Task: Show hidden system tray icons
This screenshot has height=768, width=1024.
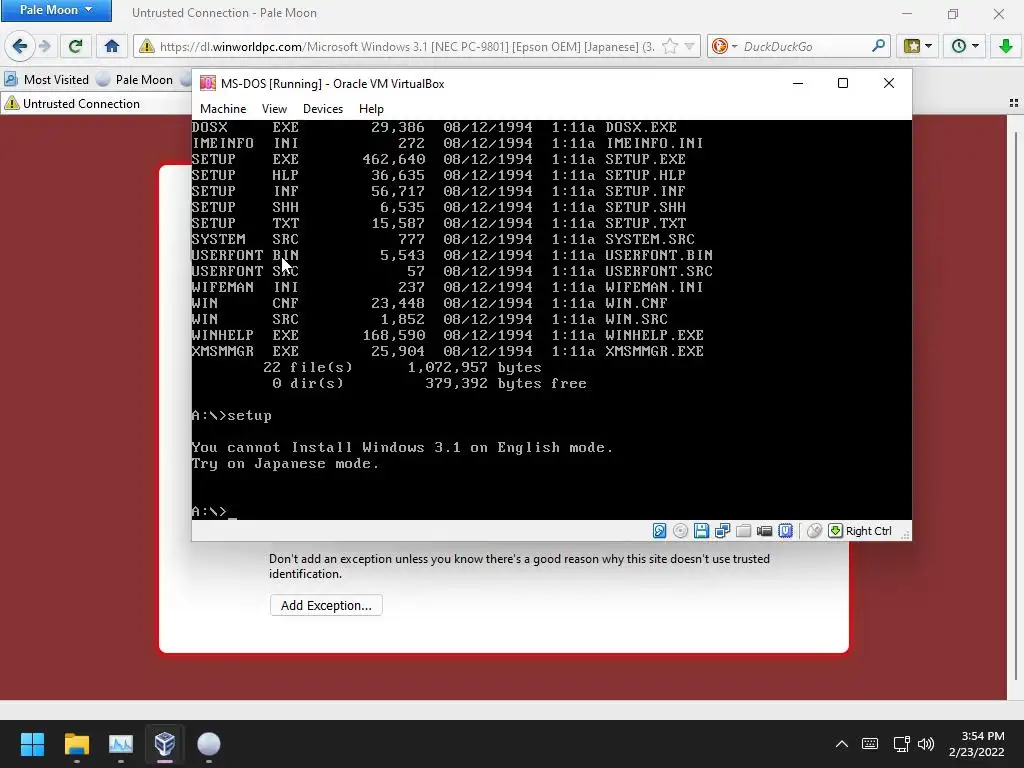Action: coord(842,744)
